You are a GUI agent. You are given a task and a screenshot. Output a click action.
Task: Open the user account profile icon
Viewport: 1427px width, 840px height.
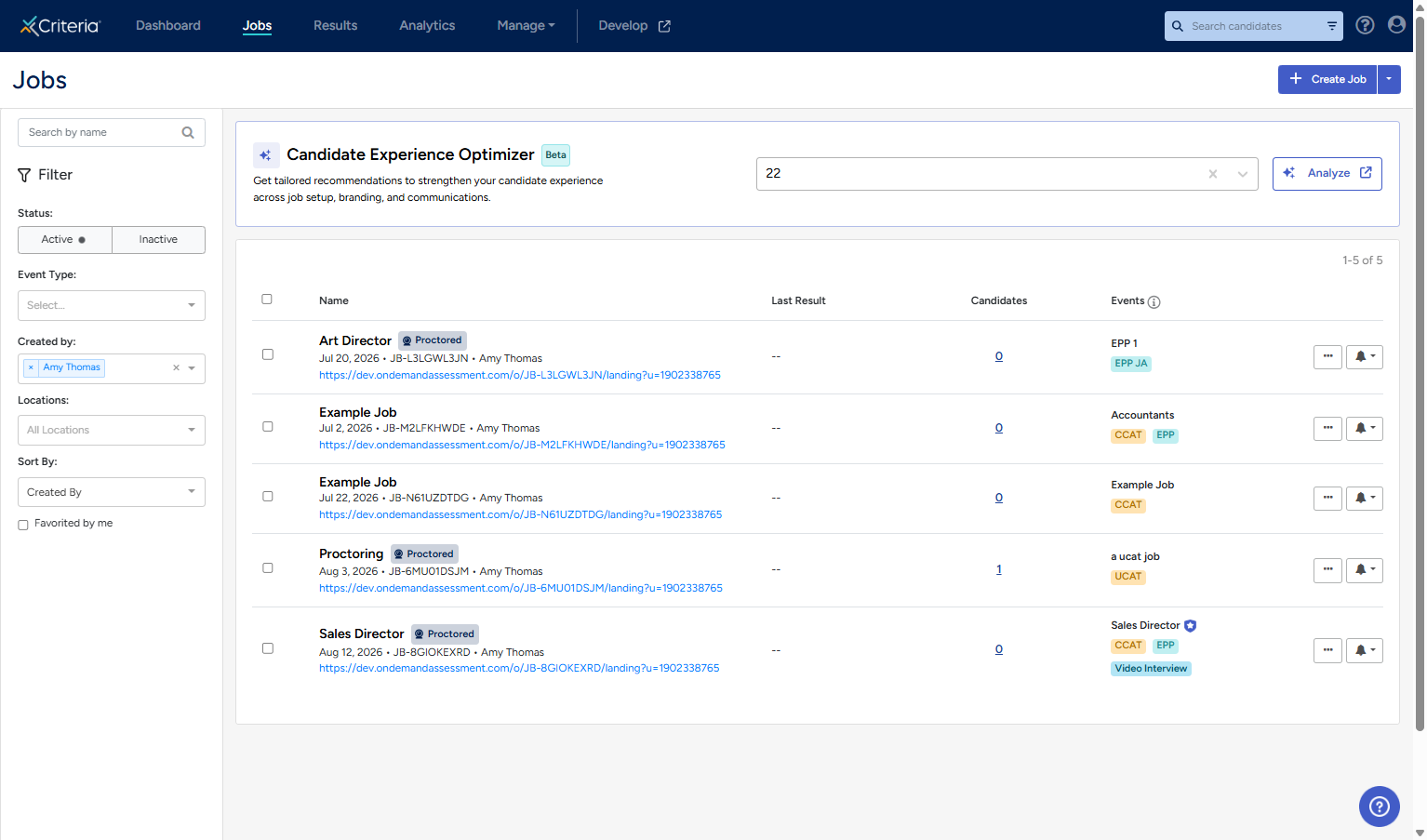click(1396, 25)
